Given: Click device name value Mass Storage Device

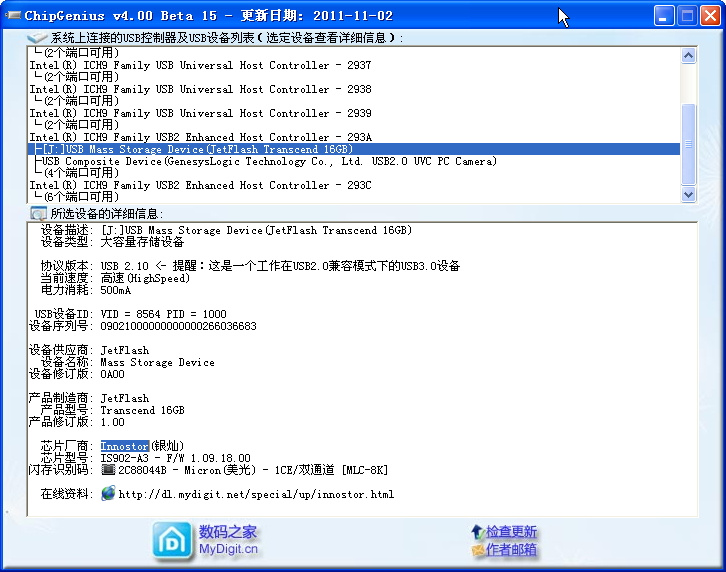Looking at the screenshot, I should (157, 362).
